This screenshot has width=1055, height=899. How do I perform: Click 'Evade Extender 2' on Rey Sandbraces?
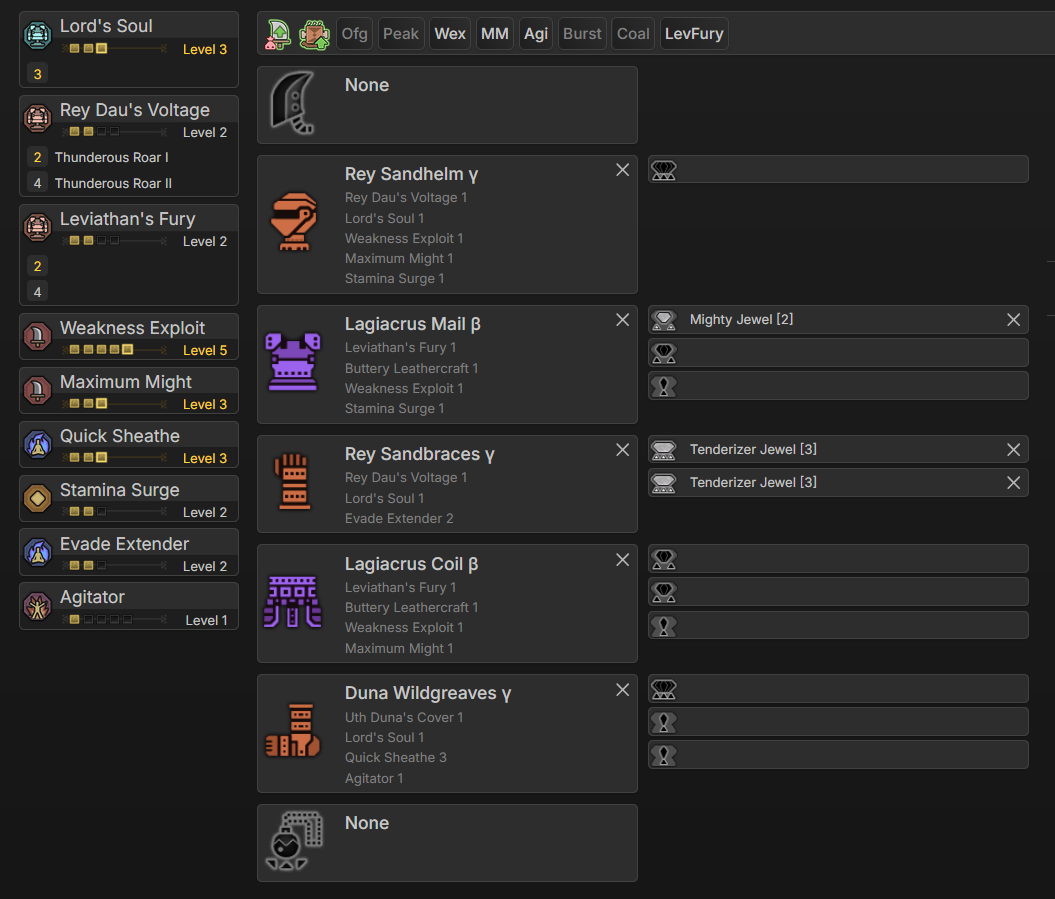coord(399,519)
